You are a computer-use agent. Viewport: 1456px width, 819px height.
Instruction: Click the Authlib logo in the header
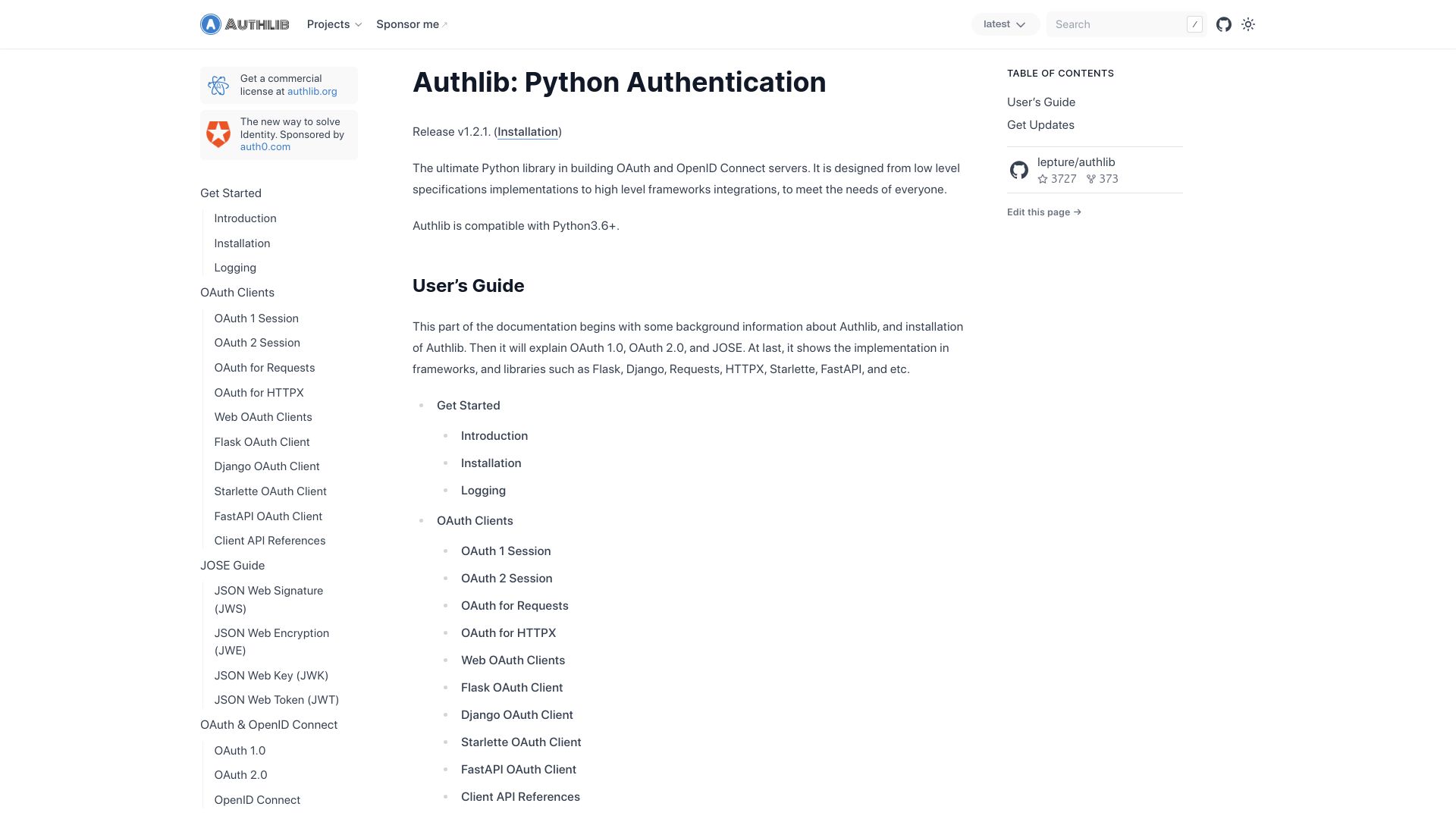244,24
